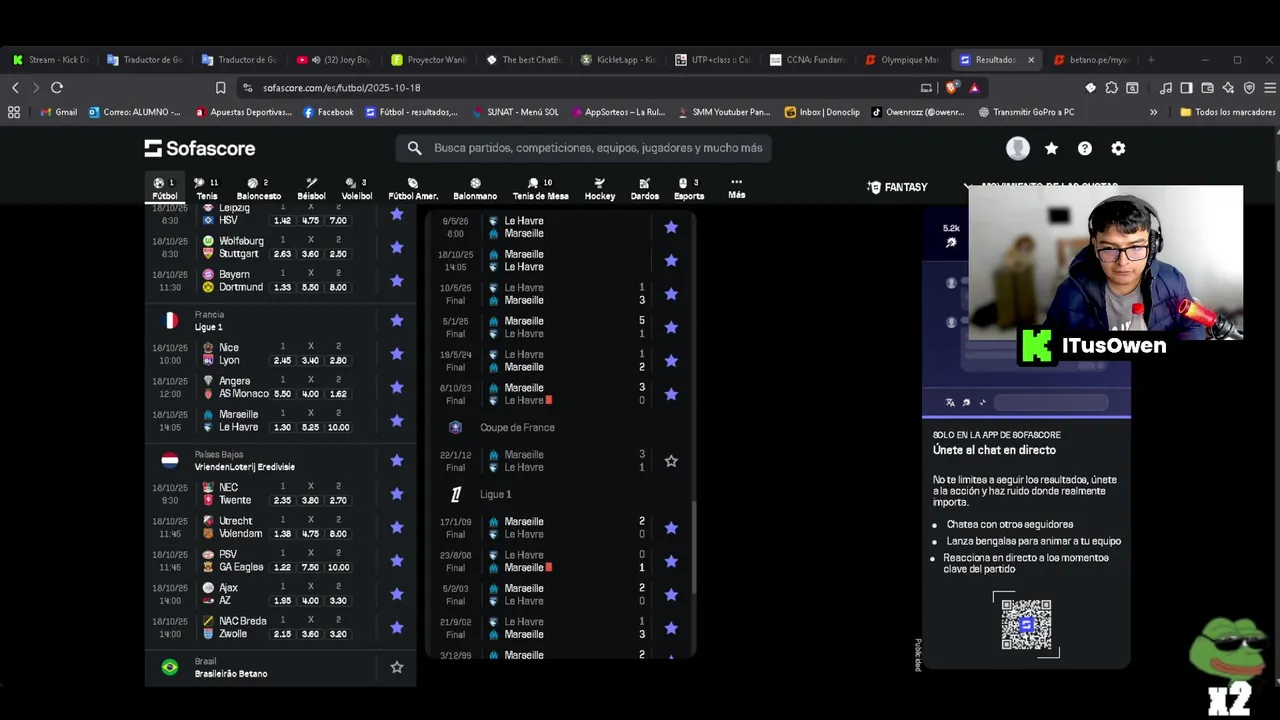Select the Balonmano sport tab
The height and width of the screenshot is (720, 1280).
pyautogui.click(x=475, y=189)
